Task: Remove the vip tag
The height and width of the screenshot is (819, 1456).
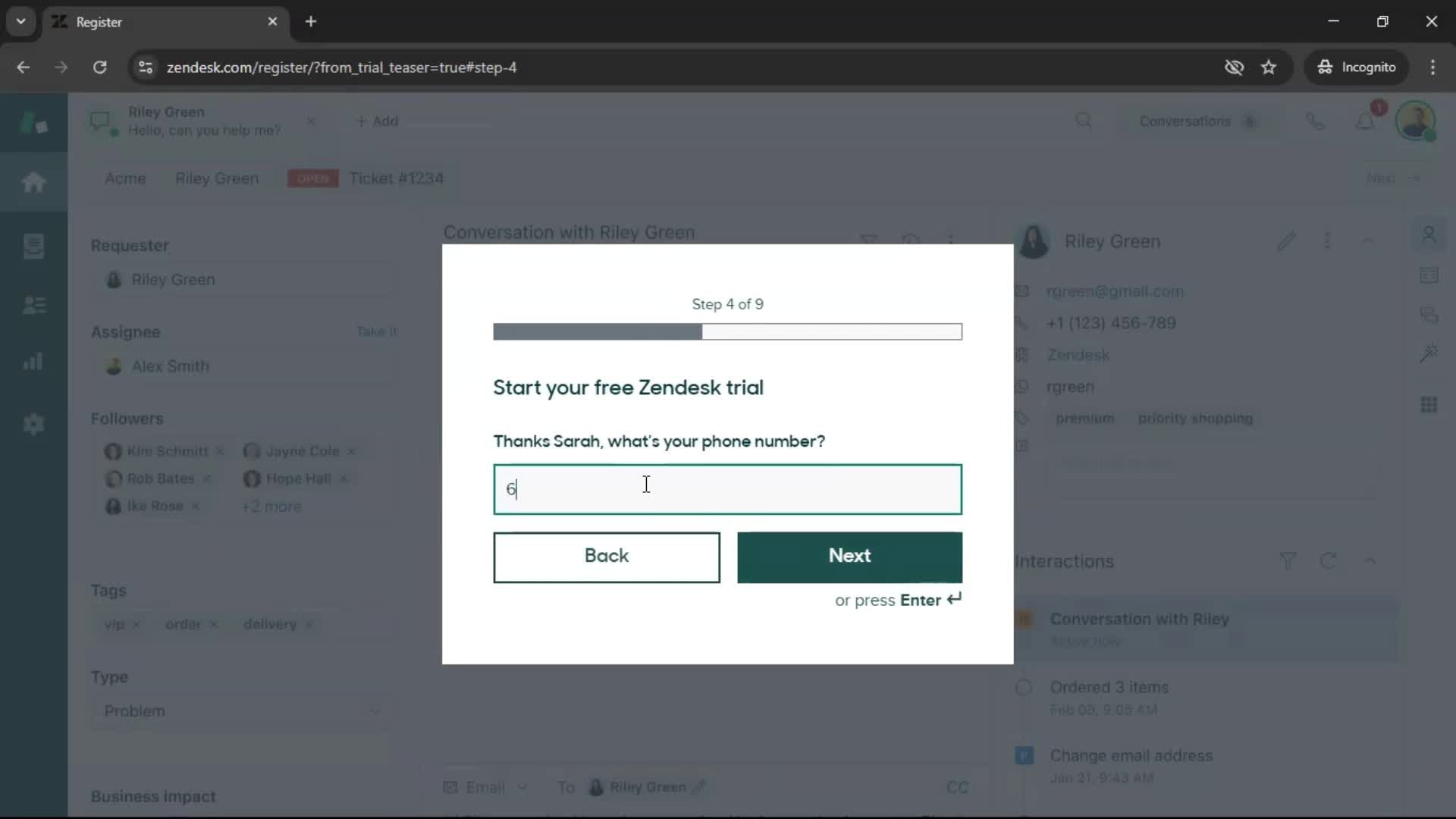Action: (136, 624)
